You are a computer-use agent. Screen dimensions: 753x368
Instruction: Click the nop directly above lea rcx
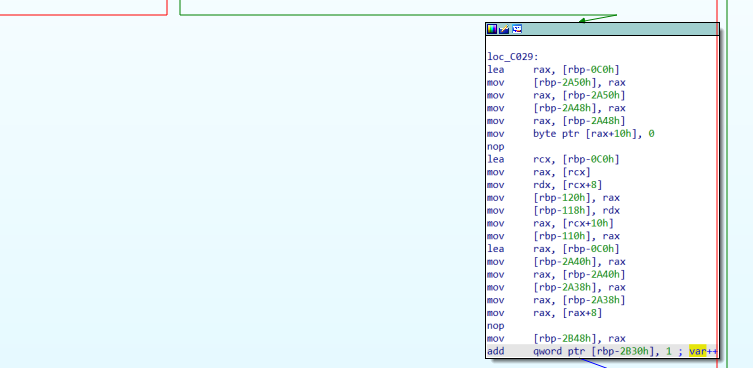pyautogui.click(x=496, y=147)
